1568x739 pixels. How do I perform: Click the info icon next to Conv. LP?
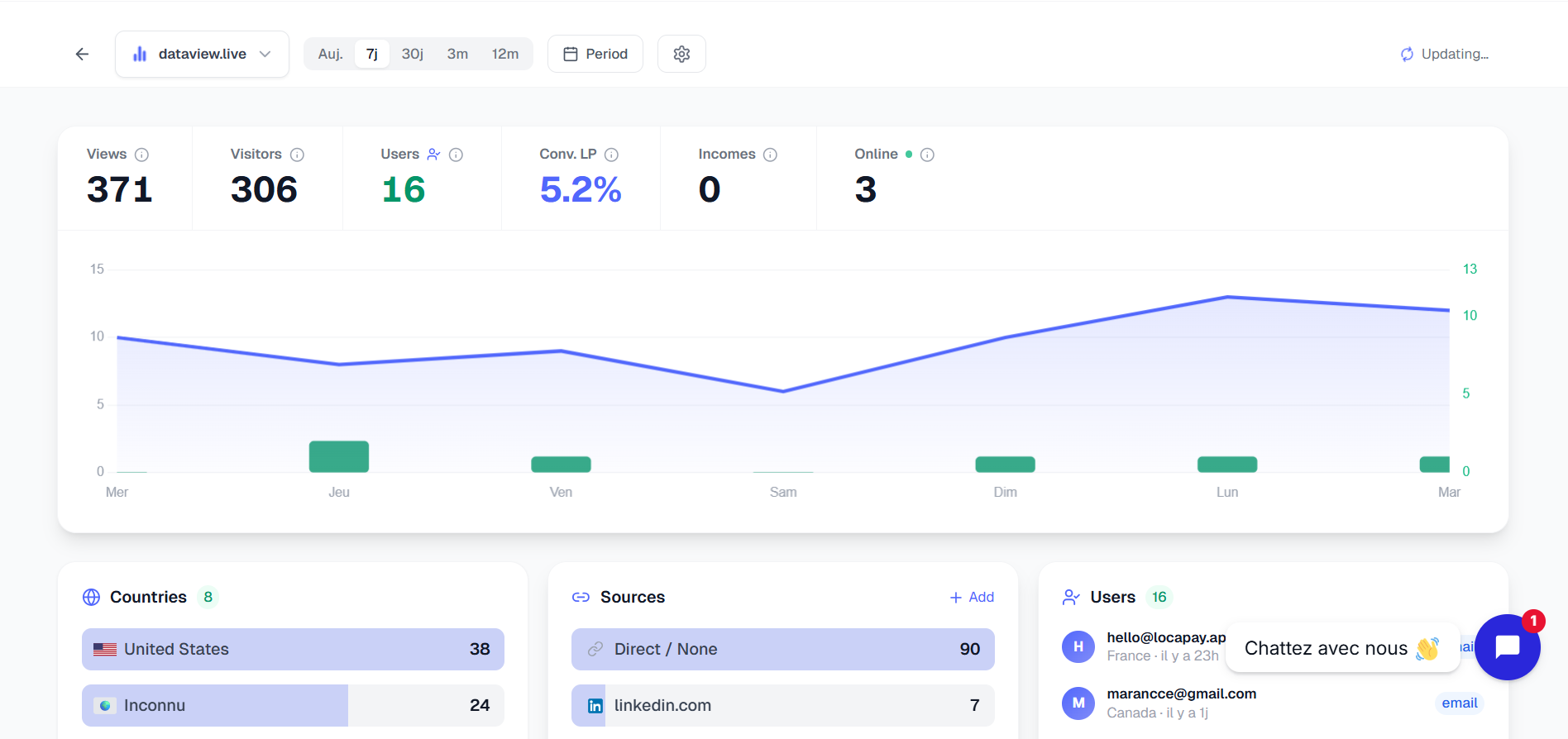(611, 155)
